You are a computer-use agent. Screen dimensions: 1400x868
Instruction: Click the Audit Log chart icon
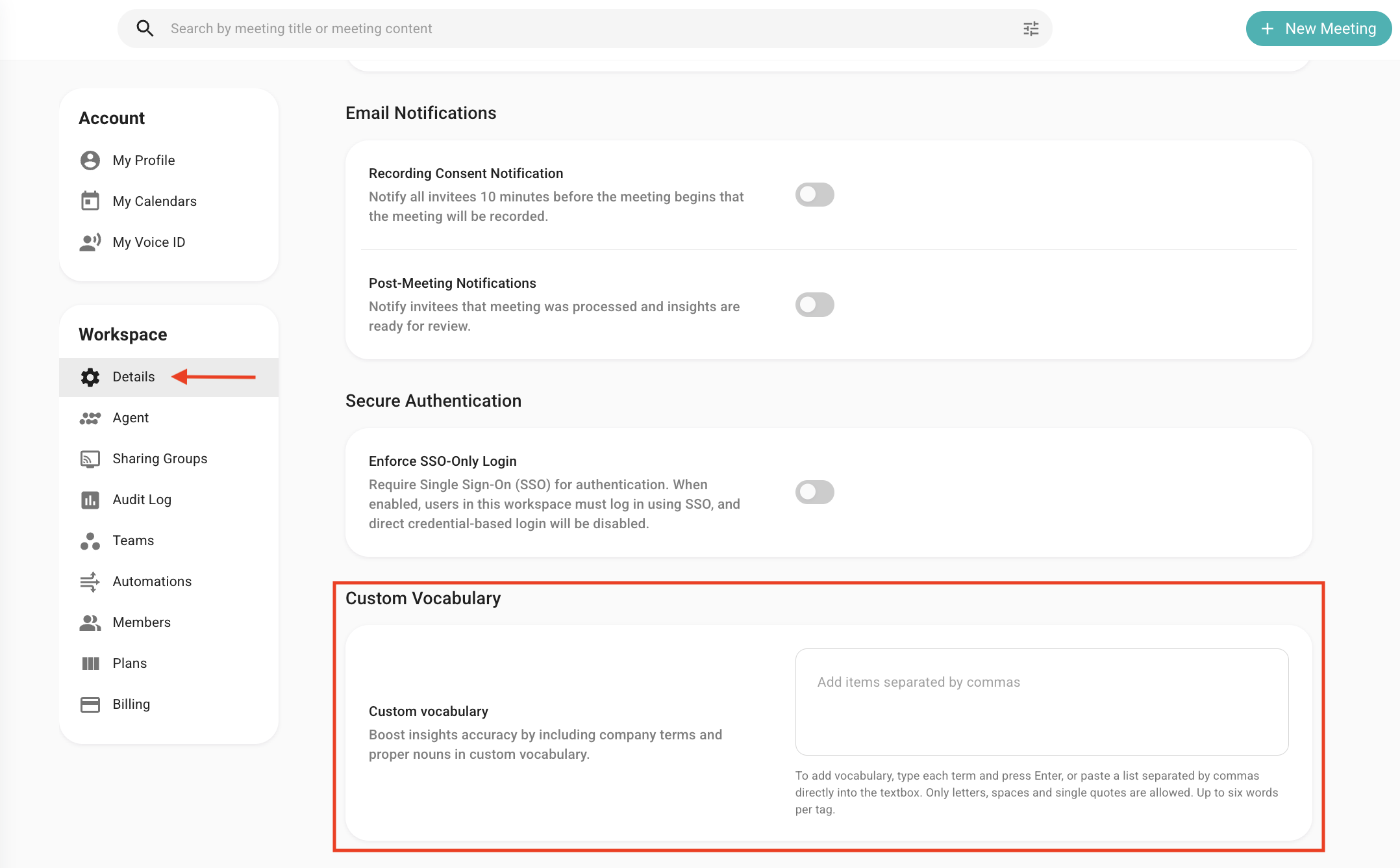click(90, 500)
